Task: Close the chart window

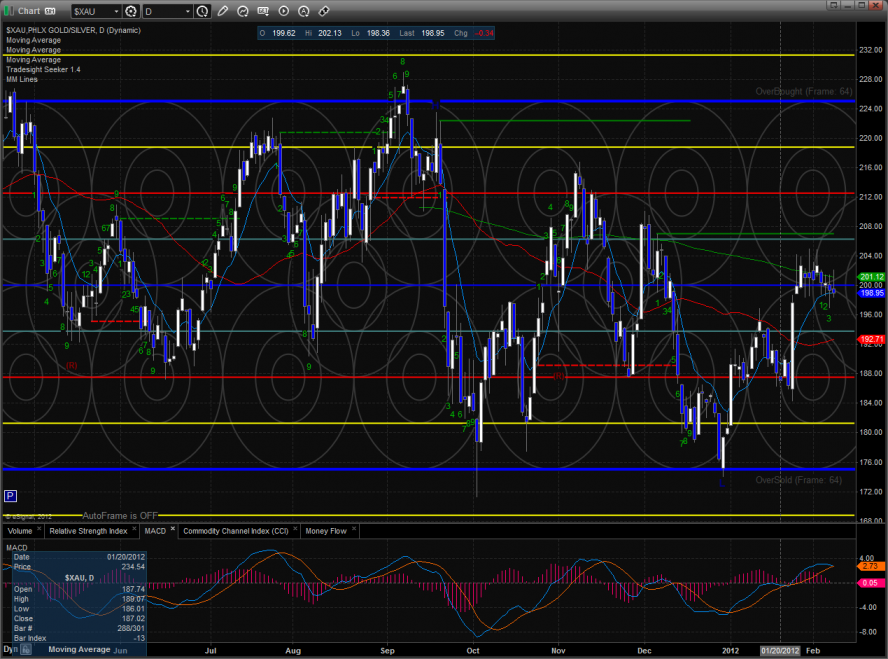Action: [x=876, y=5]
